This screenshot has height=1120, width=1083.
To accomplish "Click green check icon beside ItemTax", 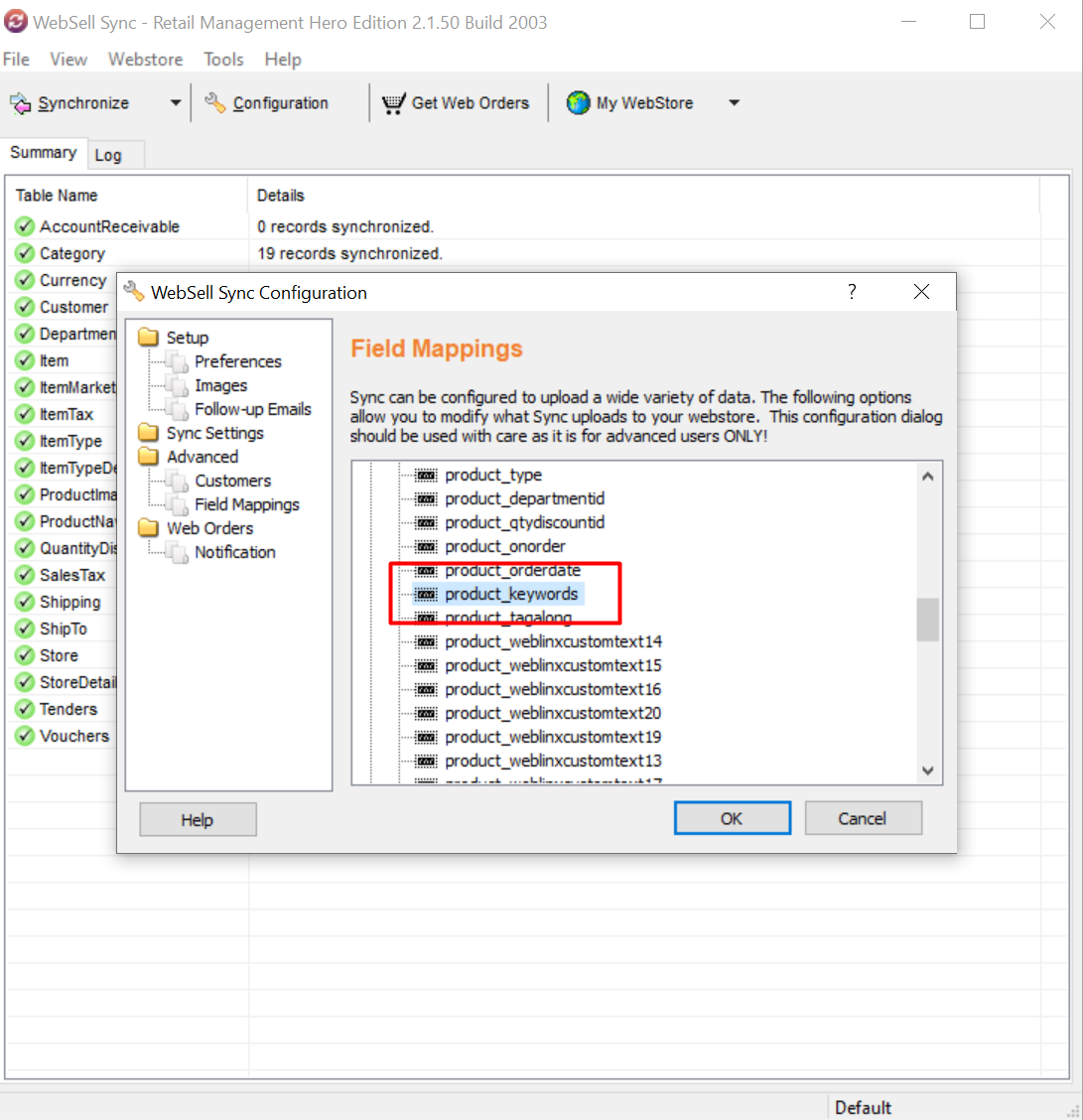I will point(25,414).
